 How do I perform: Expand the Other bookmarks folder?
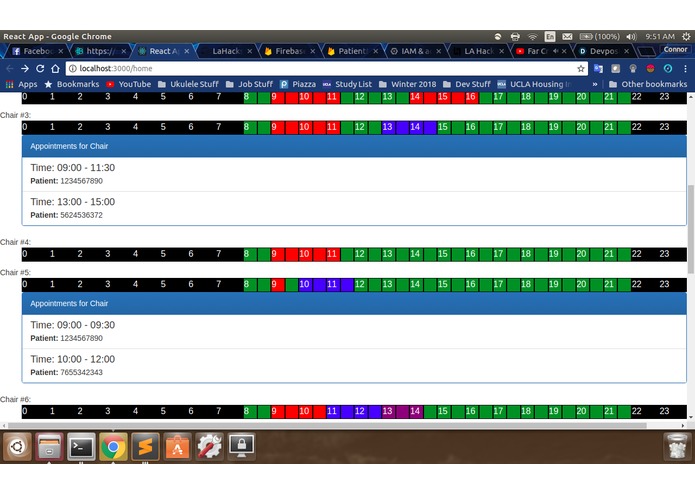[648, 84]
